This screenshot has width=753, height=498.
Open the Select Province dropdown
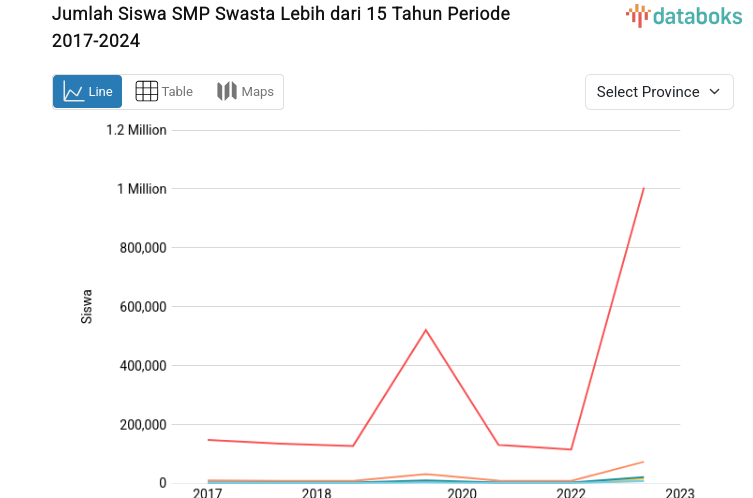pos(658,92)
